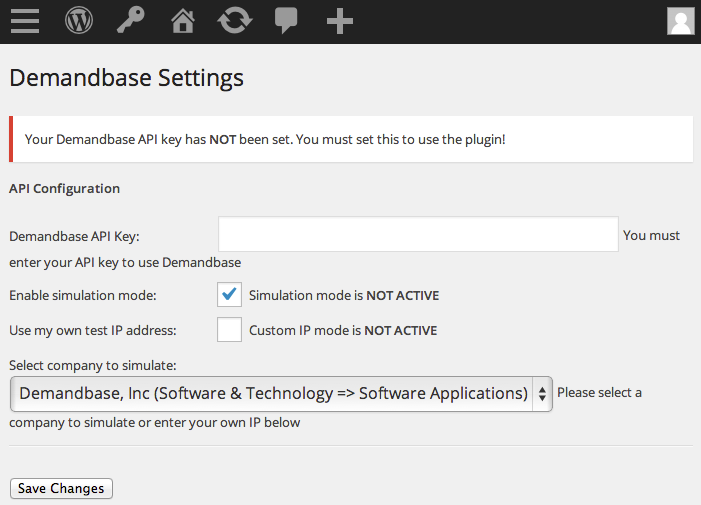This screenshot has width=701, height=505.
Task: Open company to simulate dropdown
Action: 281,394
